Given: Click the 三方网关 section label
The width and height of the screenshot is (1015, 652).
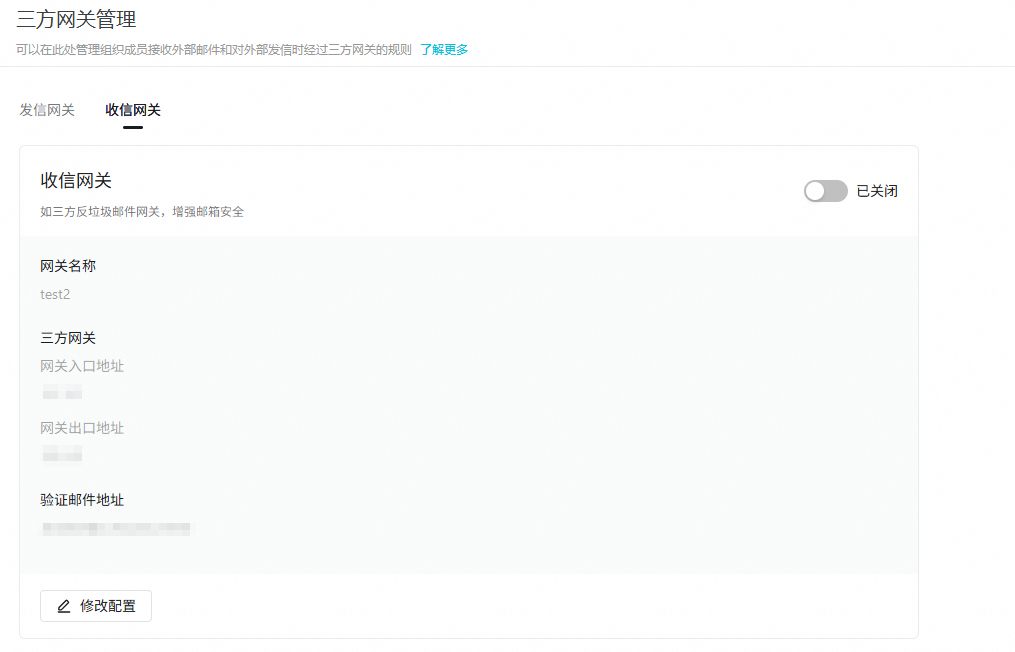Looking at the screenshot, I should click(x=68, y=338).
